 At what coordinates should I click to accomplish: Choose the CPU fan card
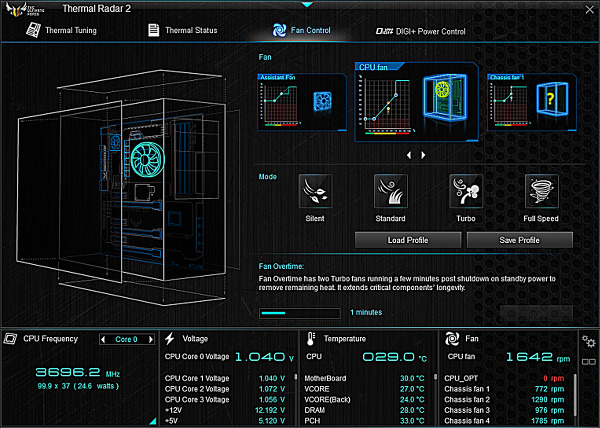(416, 102)
